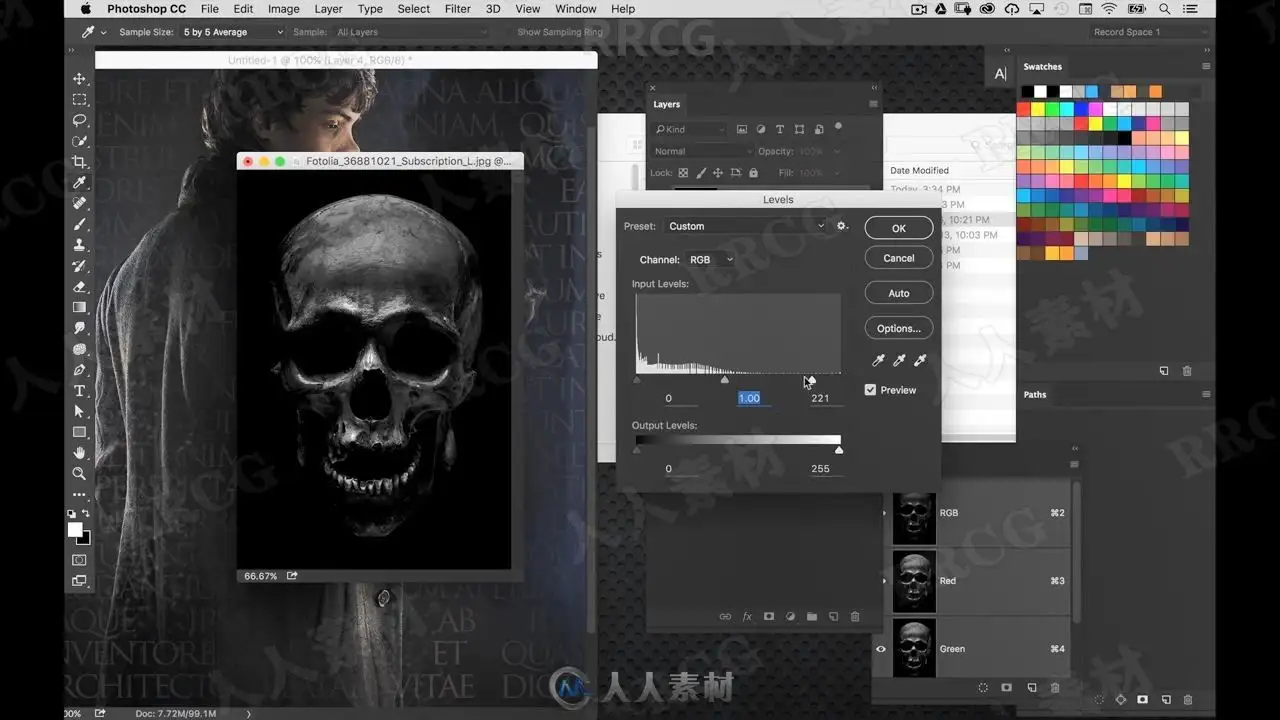Select the Zoom tool

point(80,473)
